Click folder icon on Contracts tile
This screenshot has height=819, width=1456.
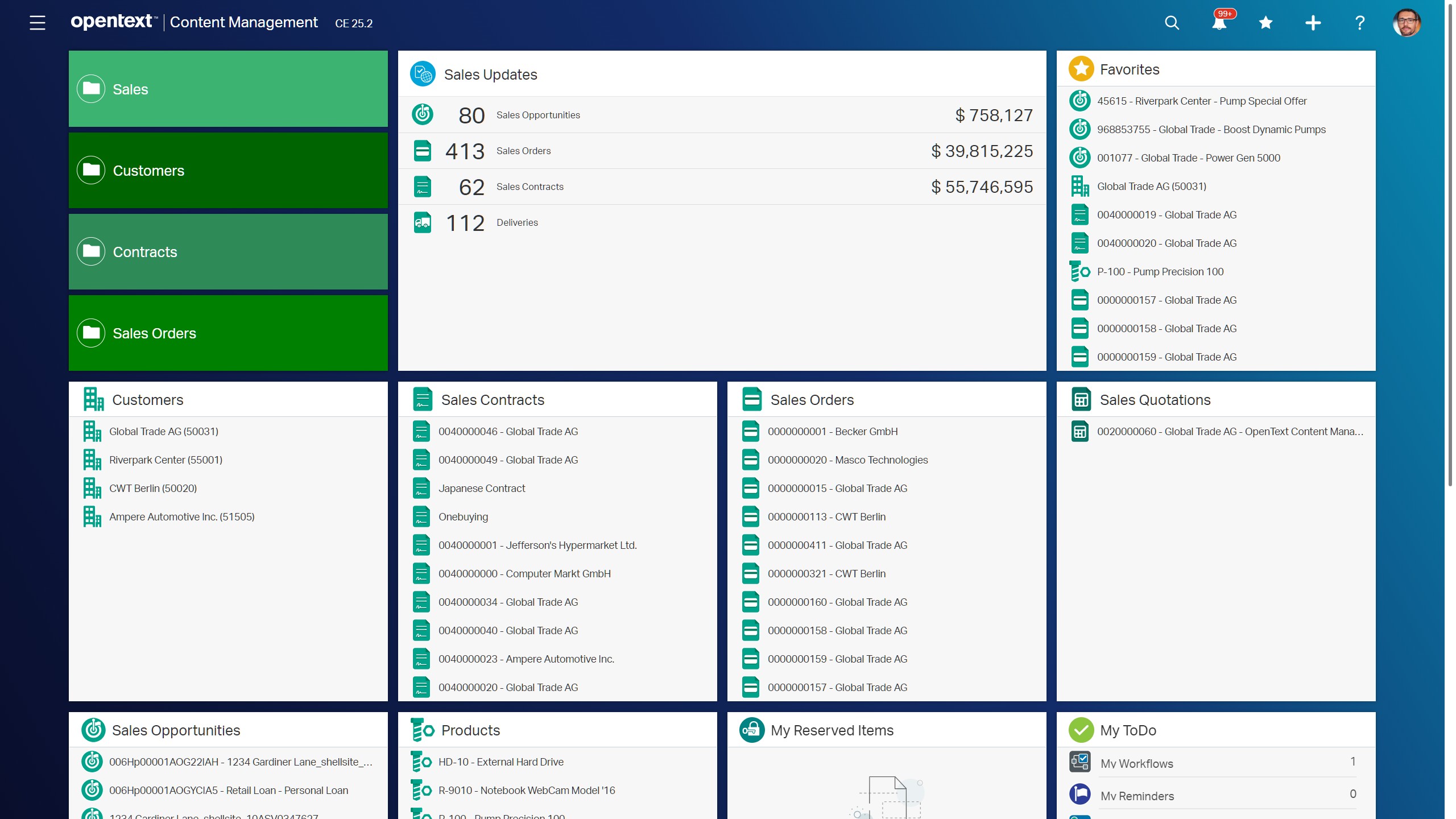91,251
